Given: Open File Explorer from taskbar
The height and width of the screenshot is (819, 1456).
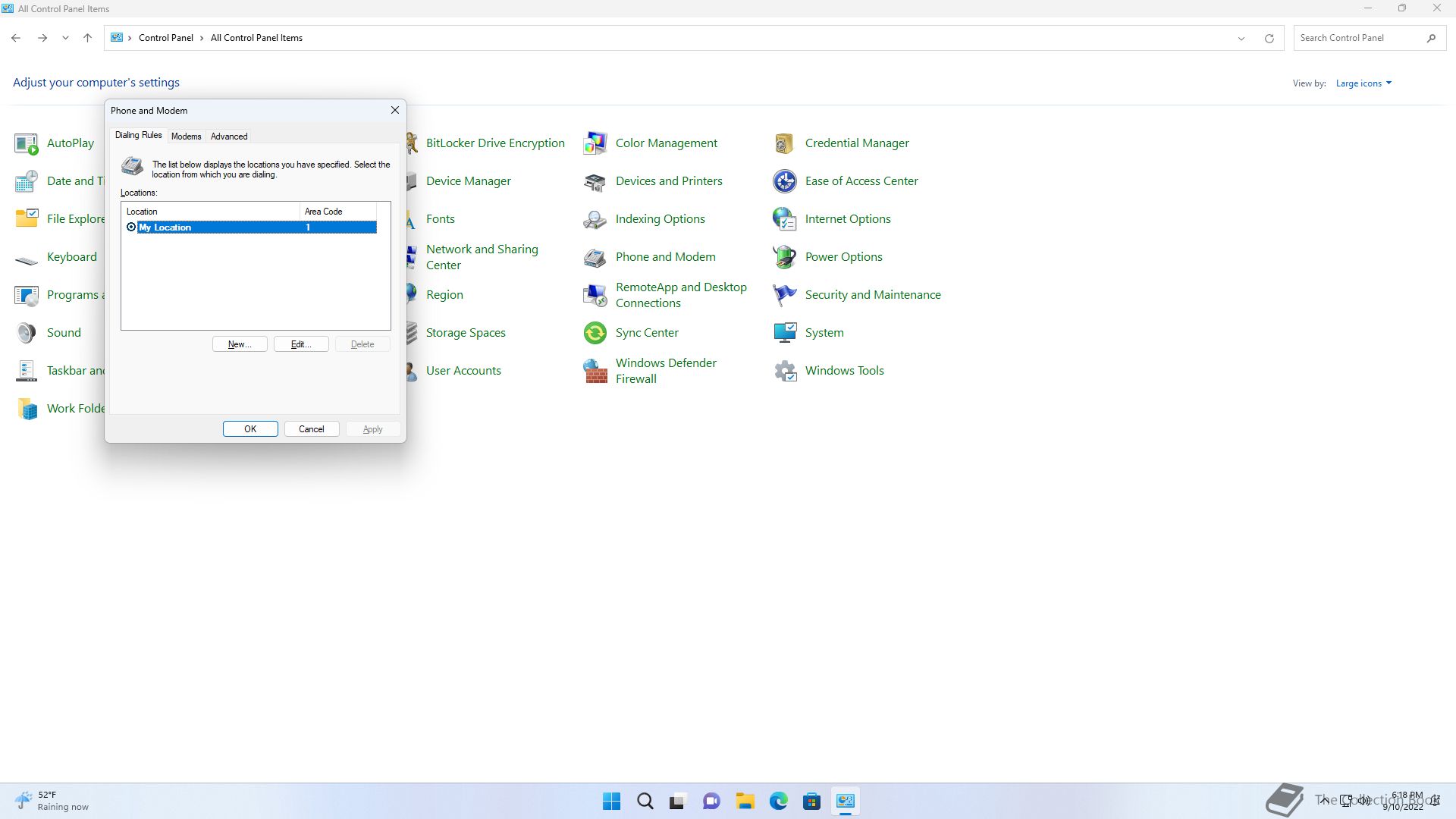Looking at the screenshot, I should point(745,802).
